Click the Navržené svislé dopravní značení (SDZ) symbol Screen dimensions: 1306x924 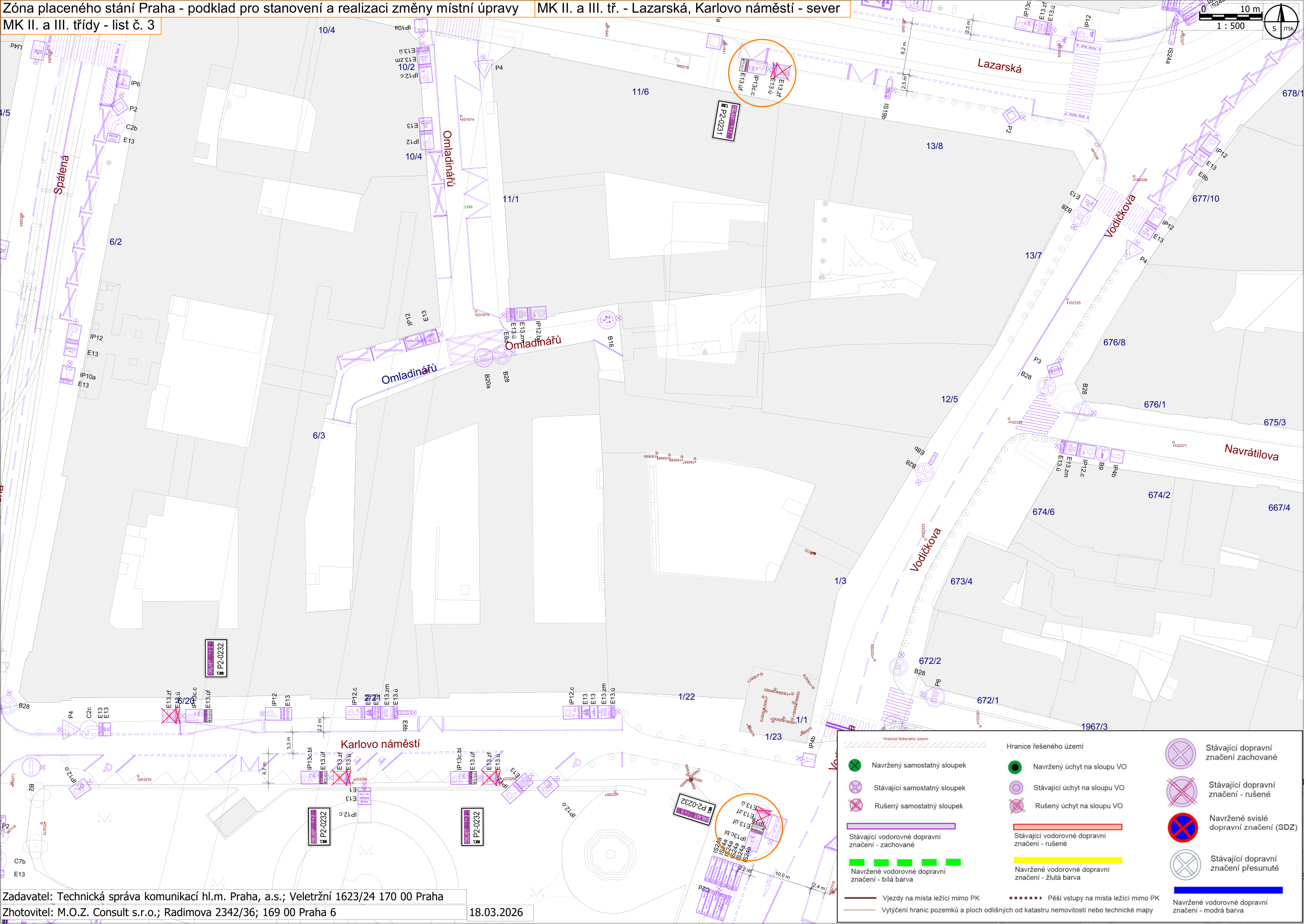(1183, 827)
